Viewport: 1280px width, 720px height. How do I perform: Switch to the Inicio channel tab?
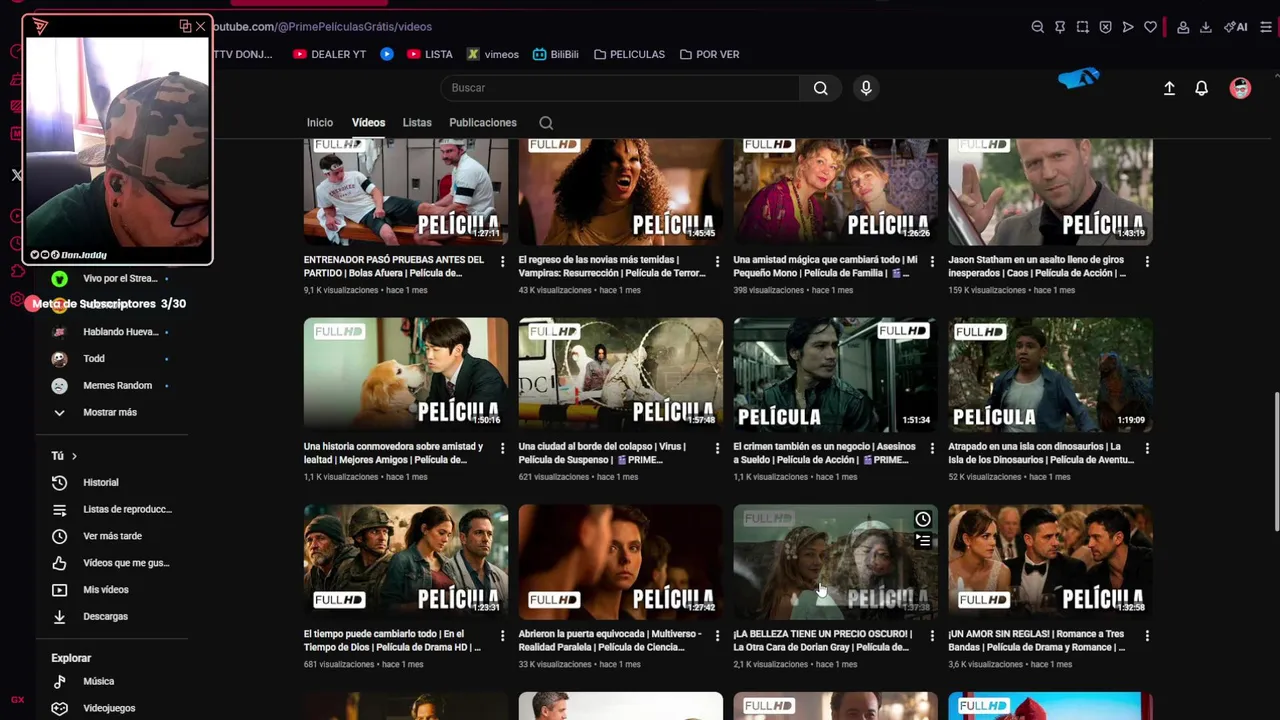pos(320,123)
